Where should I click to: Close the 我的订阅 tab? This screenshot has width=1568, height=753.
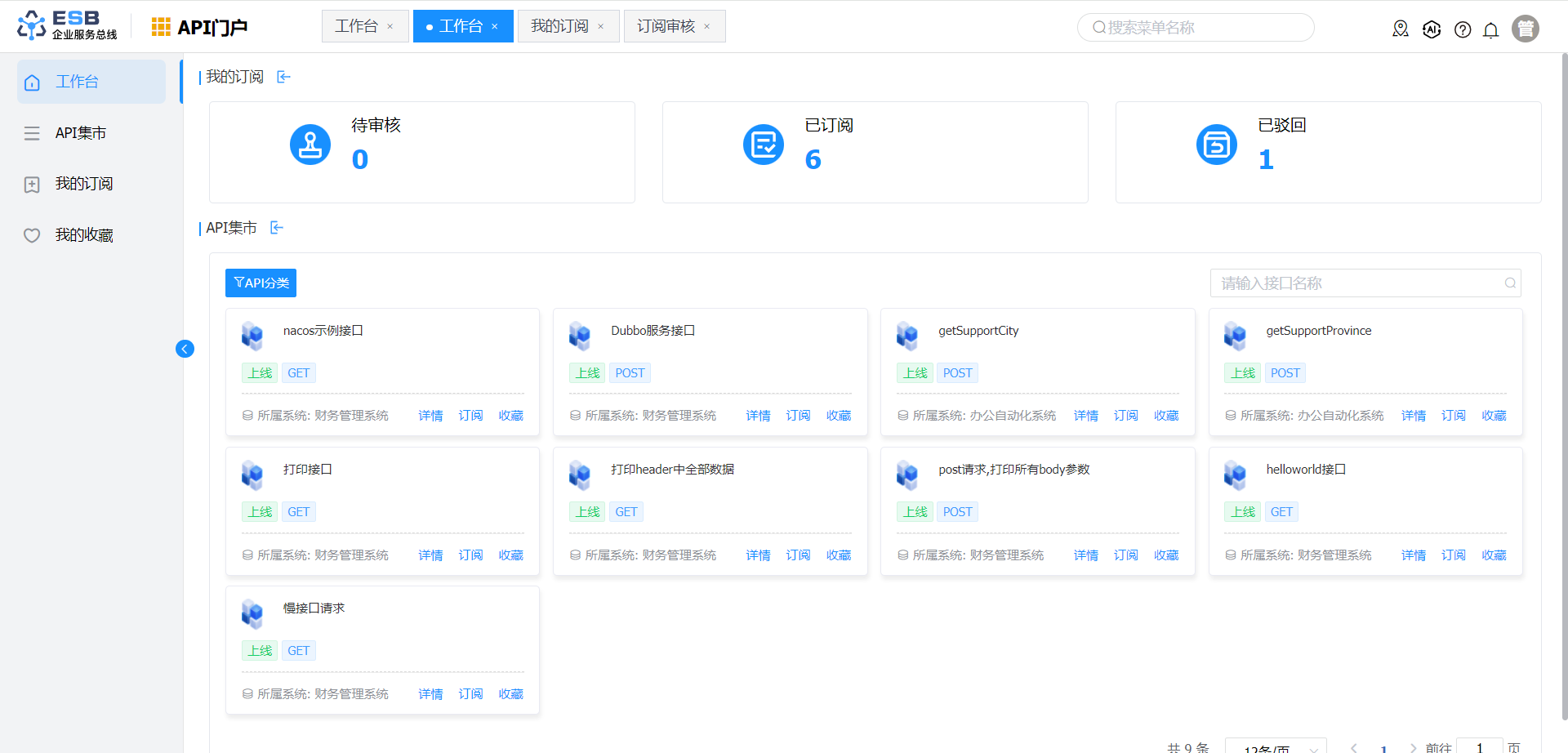click(601, 27)
